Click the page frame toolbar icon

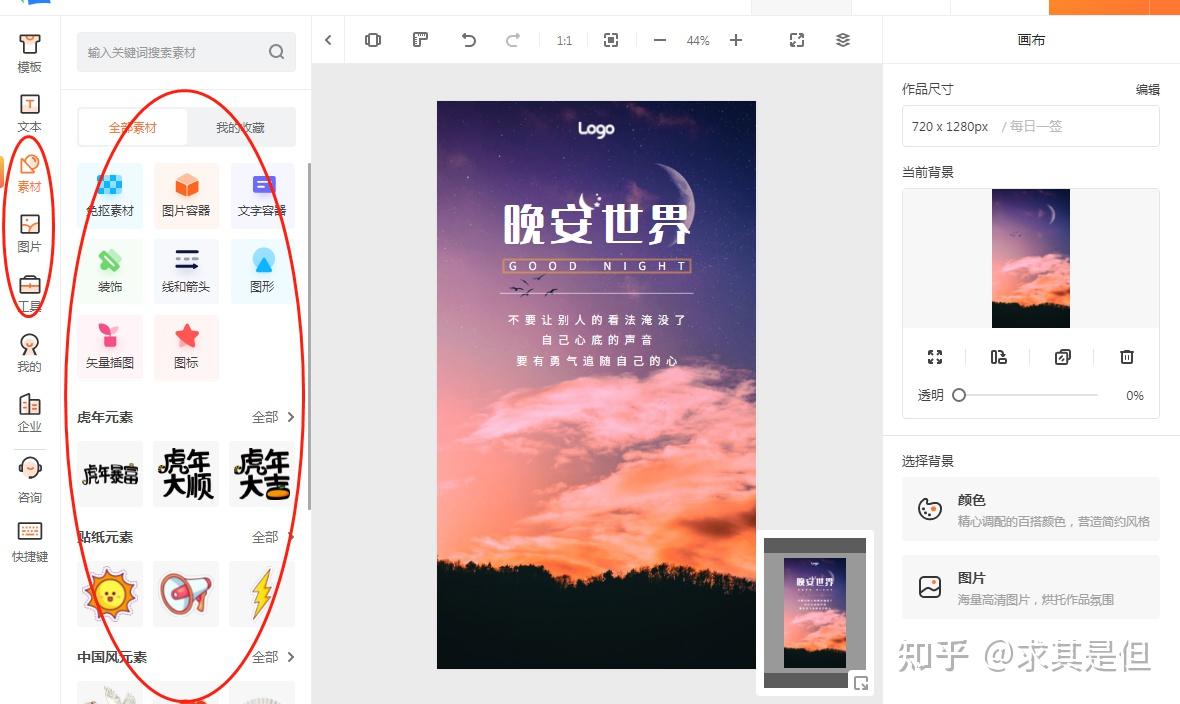click(373, 40)
